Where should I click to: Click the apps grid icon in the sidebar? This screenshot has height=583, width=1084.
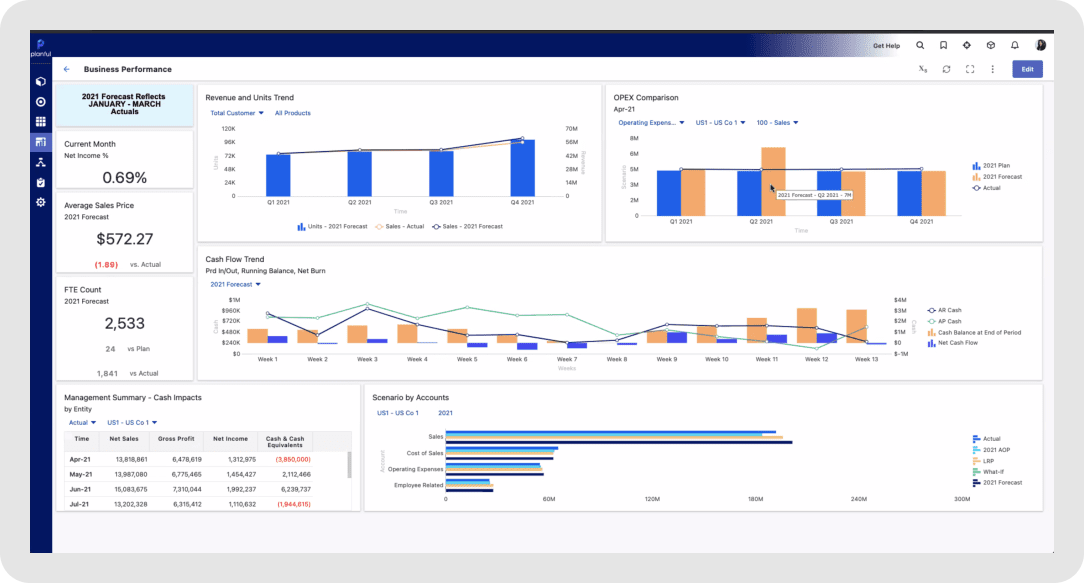[41, 121]
